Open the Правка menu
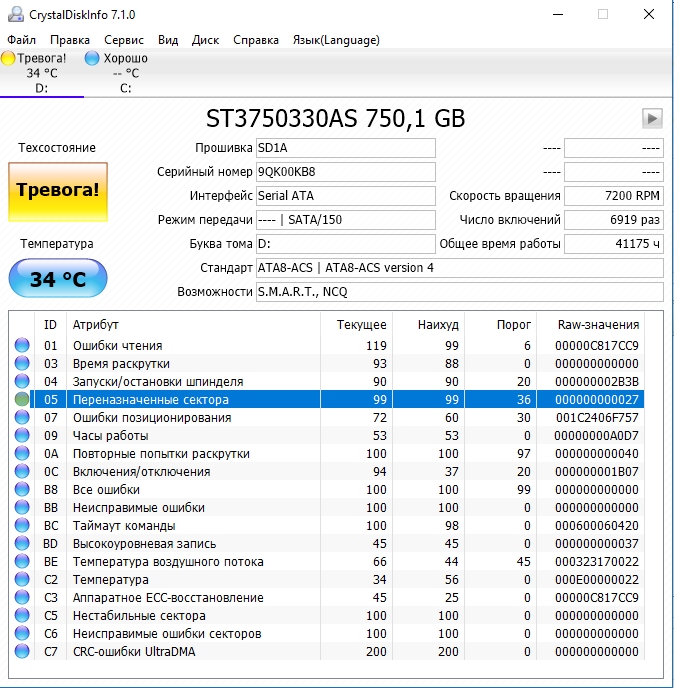The height and width of the screenshot is (688, 674). tap(70, 40)
